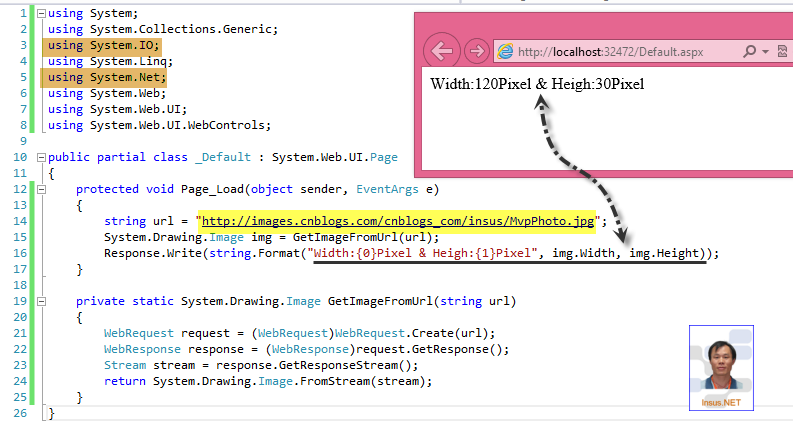793x432 pixels.
Task: Click the compatibility view icon in address bar
Action: coord(782,51)
